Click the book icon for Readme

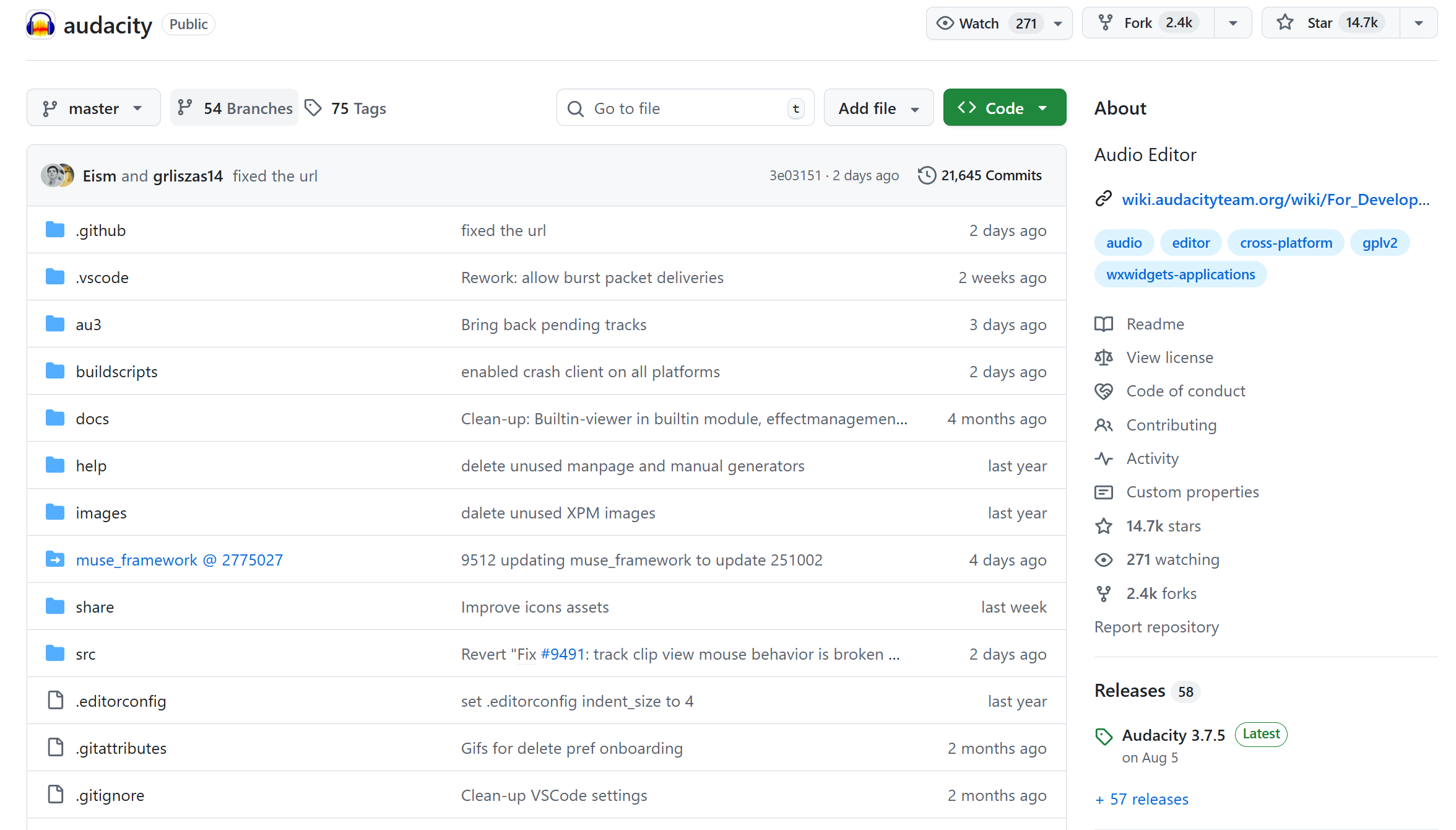coord(1103,324)
